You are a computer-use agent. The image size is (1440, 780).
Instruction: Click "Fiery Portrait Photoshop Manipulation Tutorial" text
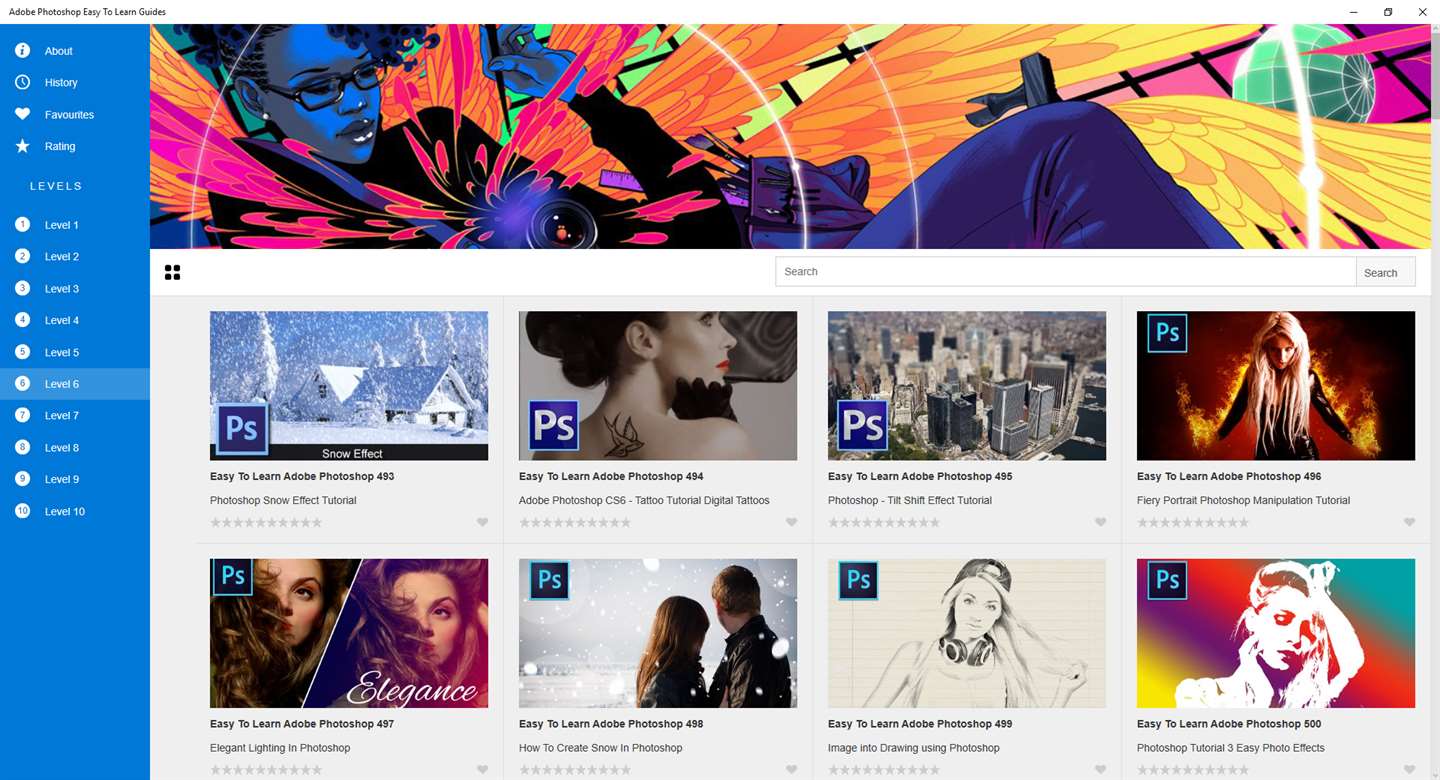pyautogui.click(x=1243, y=500)
